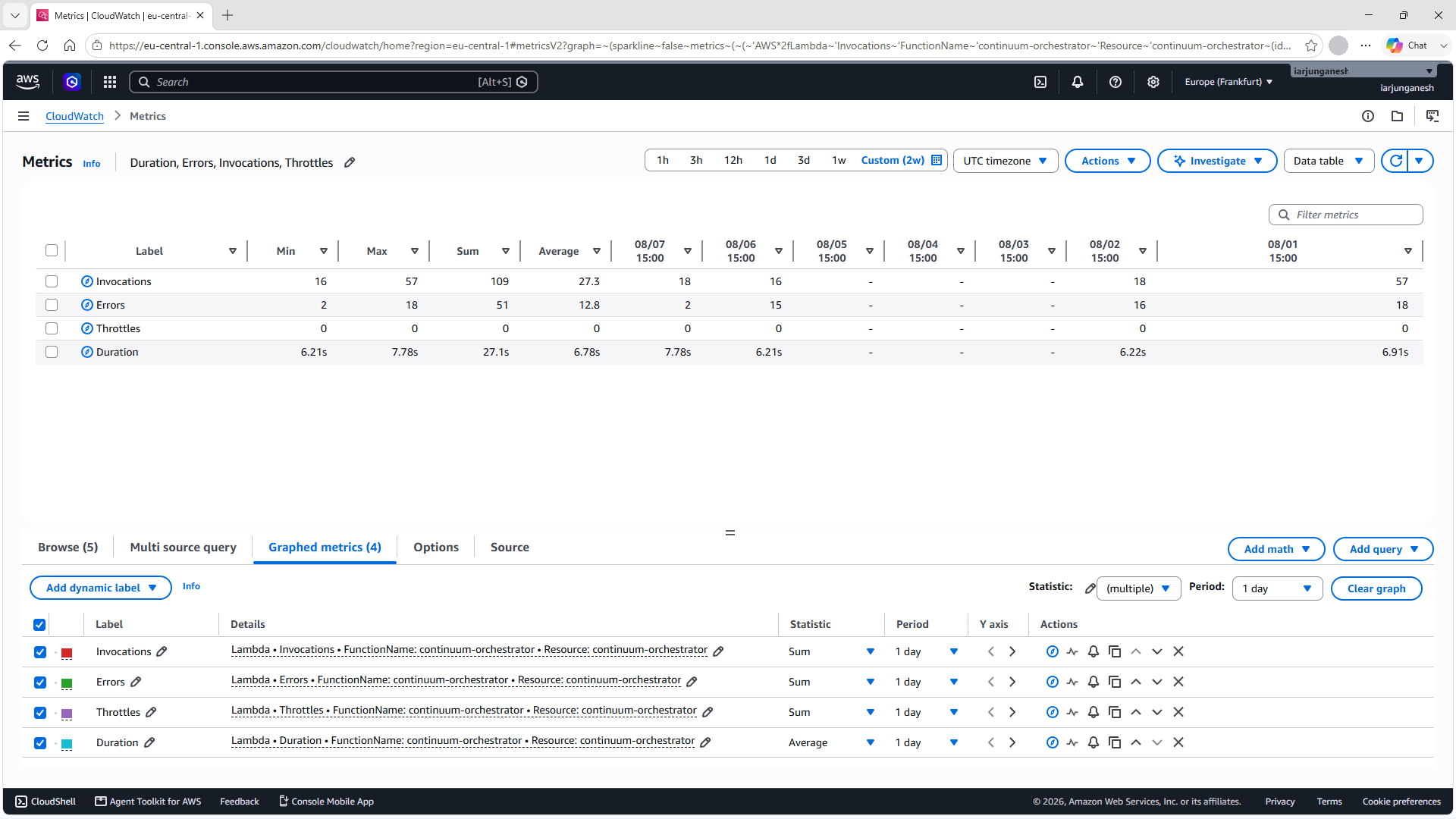Screen dimensions: 1456x819
Task: Click the Clear graph button
Action: point(1376,588)
